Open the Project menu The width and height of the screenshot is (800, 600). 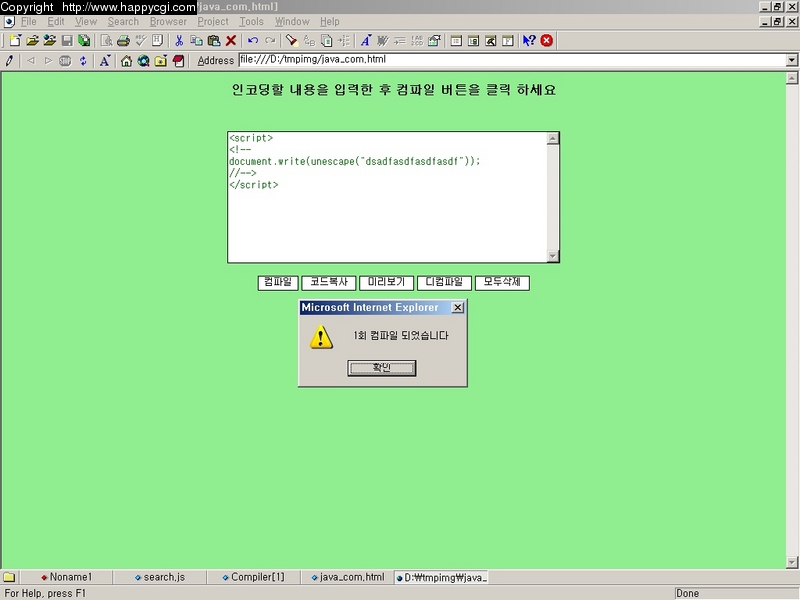213,21
